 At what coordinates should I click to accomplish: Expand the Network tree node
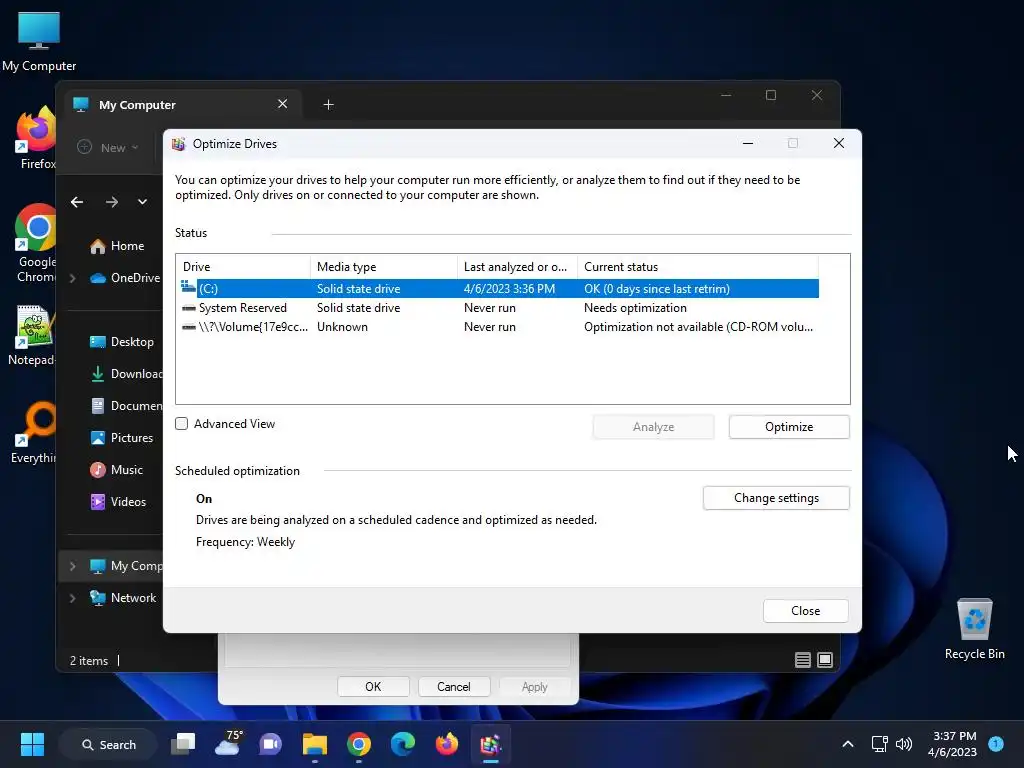pos(73,598)
